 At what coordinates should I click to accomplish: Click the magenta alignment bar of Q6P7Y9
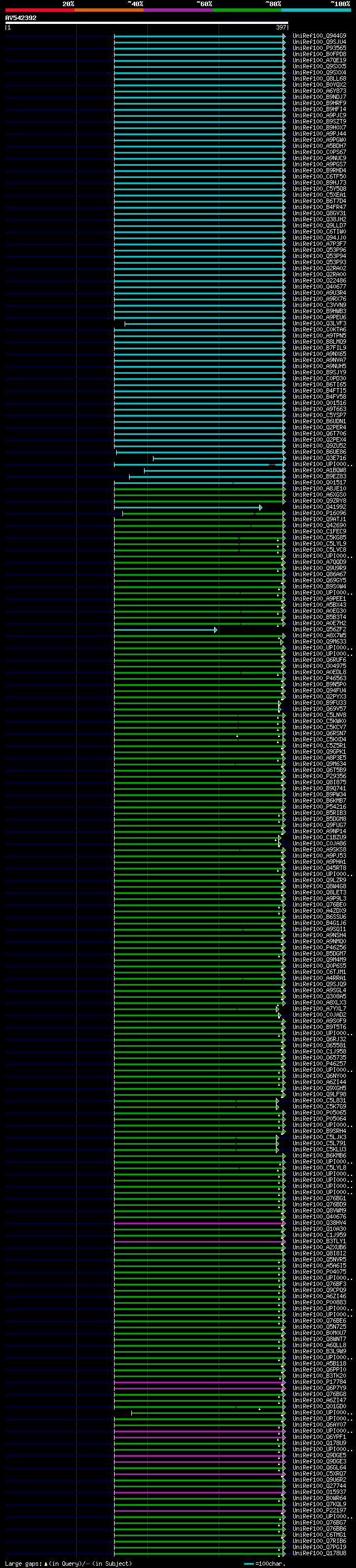coord(200,1388)
